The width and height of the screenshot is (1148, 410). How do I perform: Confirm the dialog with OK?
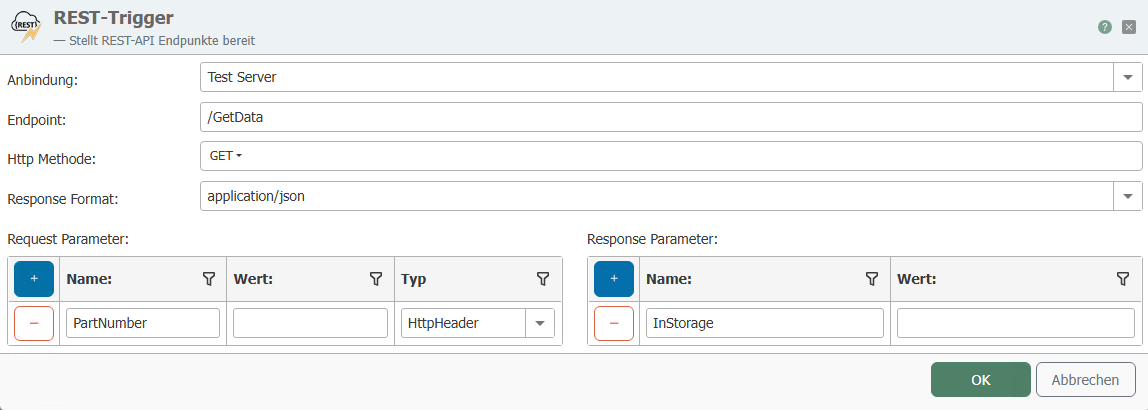[x=980, y=380]
